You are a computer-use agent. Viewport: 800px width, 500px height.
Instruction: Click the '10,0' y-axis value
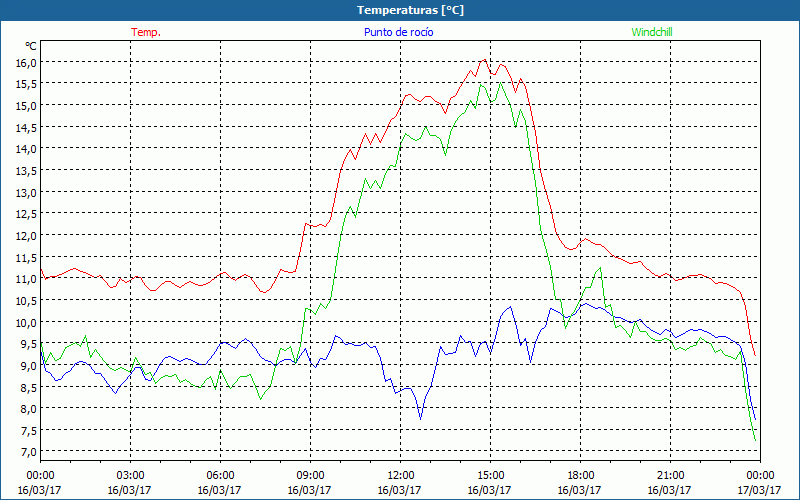[26, 322]
